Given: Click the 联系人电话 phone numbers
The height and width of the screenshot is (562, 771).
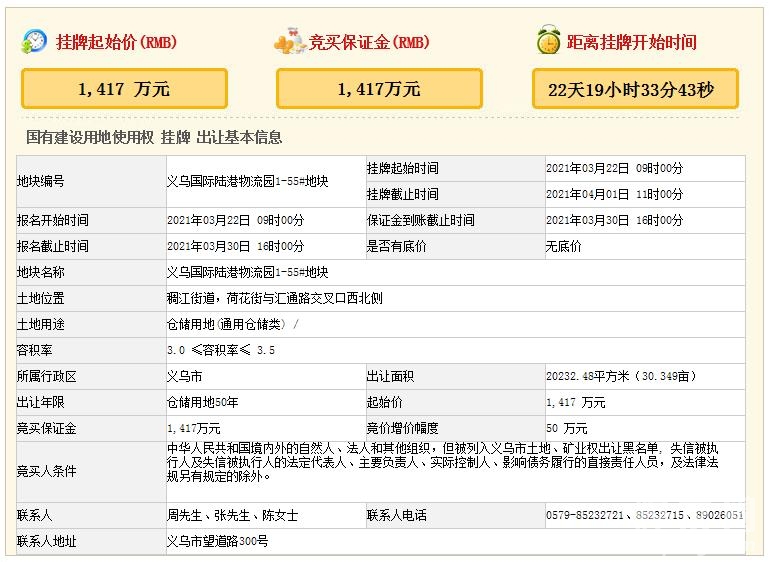Looking at the screenshot, I should click(644, 515).
